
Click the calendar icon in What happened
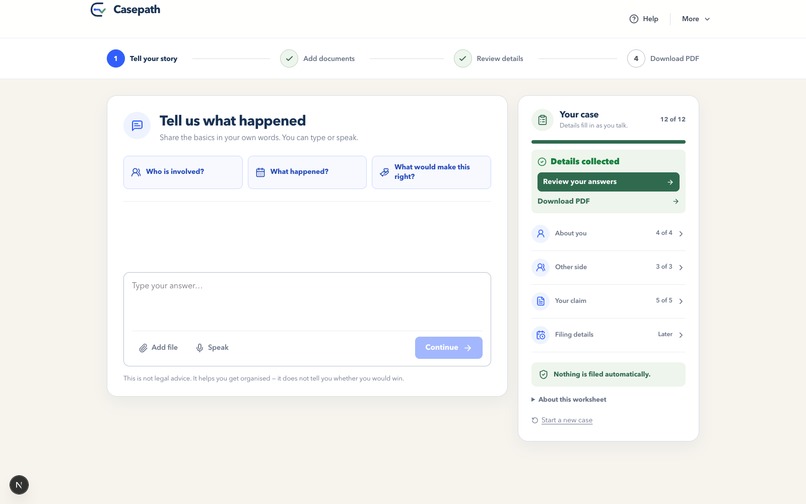click(260, 172)
